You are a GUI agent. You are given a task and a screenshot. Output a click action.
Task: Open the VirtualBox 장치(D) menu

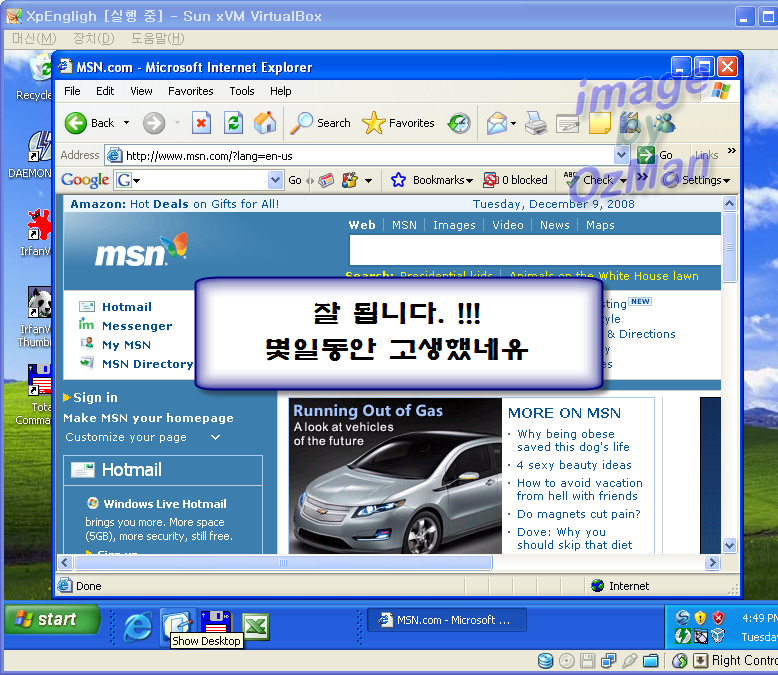[93, 38]
